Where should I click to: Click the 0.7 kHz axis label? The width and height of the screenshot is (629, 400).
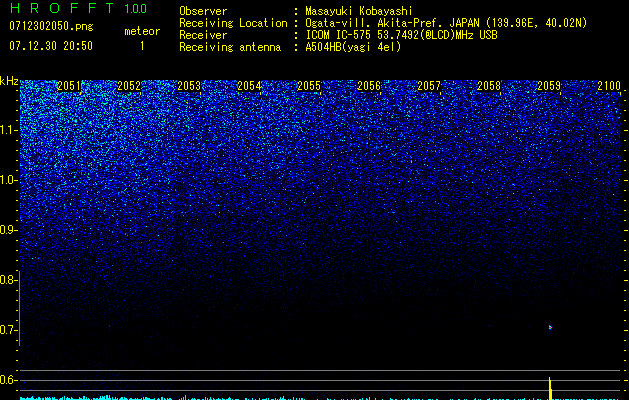click(x=8, y=330)
